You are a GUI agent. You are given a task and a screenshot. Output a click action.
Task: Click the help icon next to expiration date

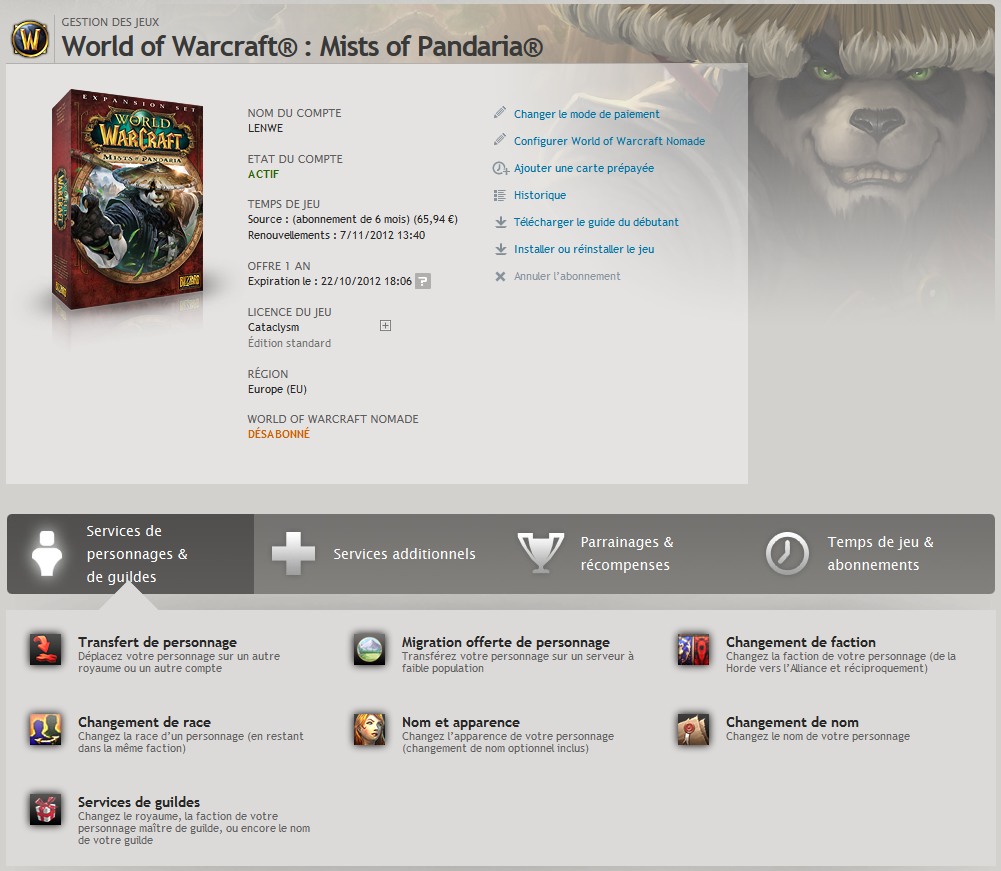pyautogui.click(x=423, y=281)
